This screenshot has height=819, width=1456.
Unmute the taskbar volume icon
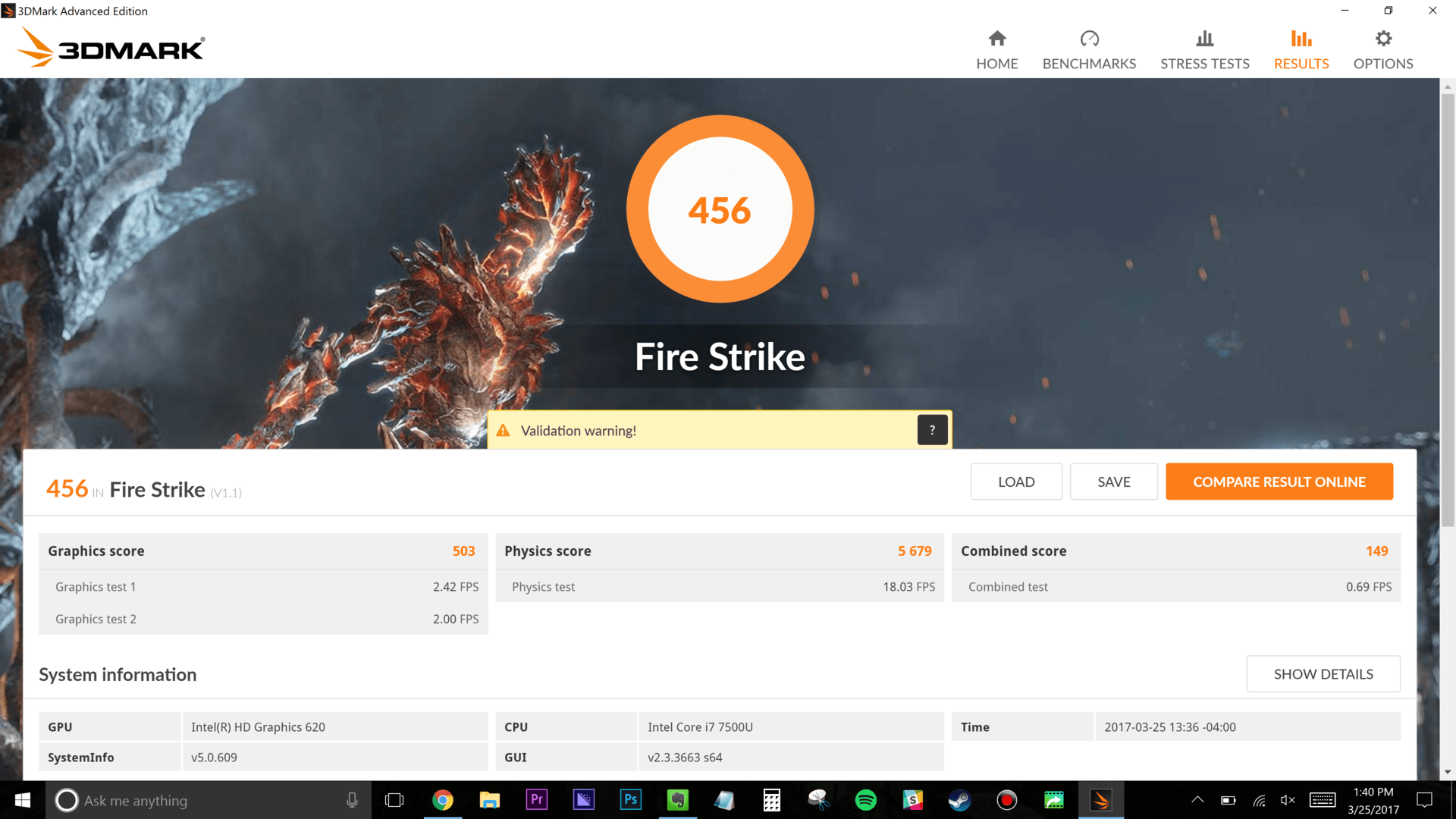(x=1288, y=800)
